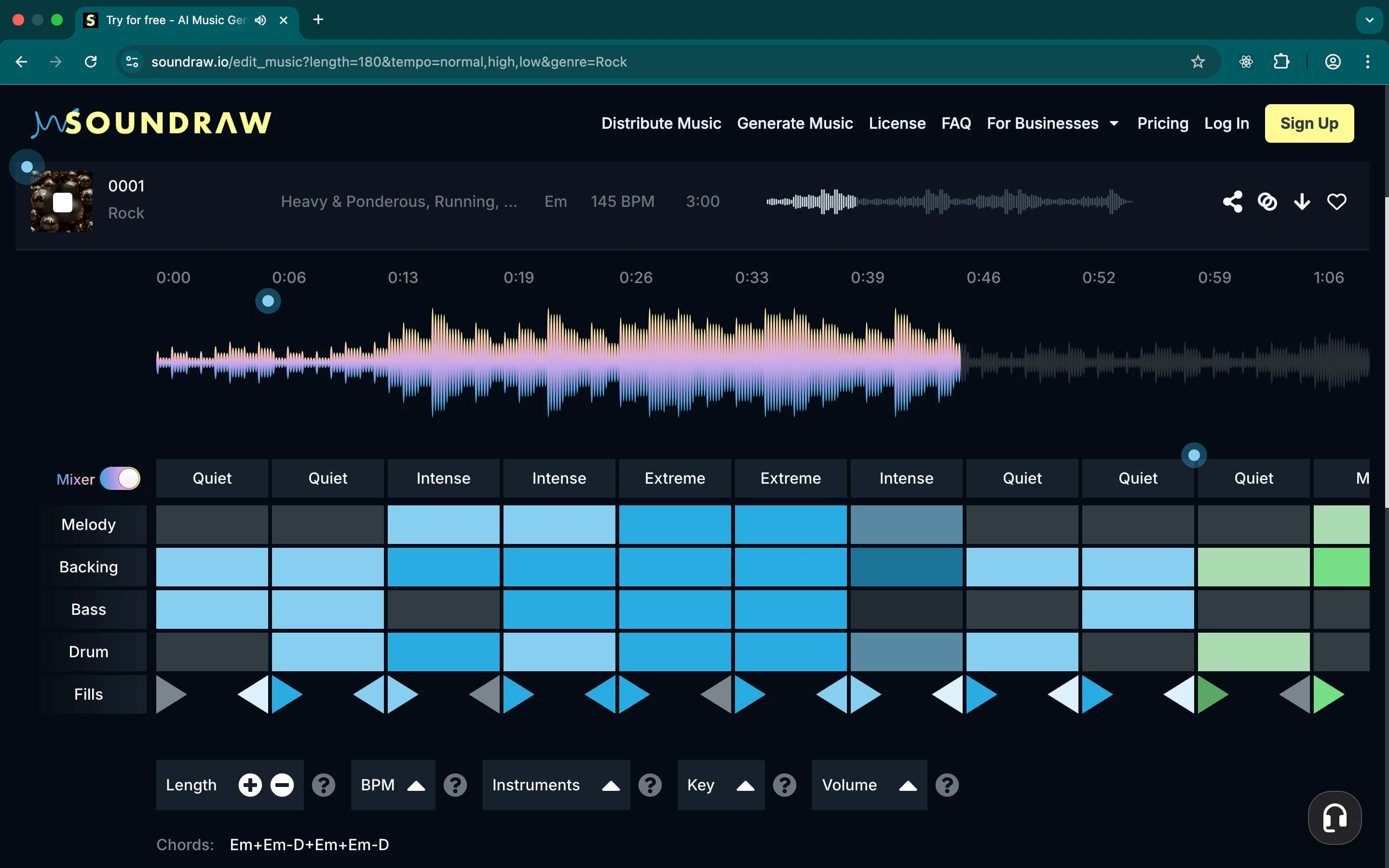Open the Length help question mark
This screenshot has width=1389, height=868.
pyautogui.click(x=324, y=785)
